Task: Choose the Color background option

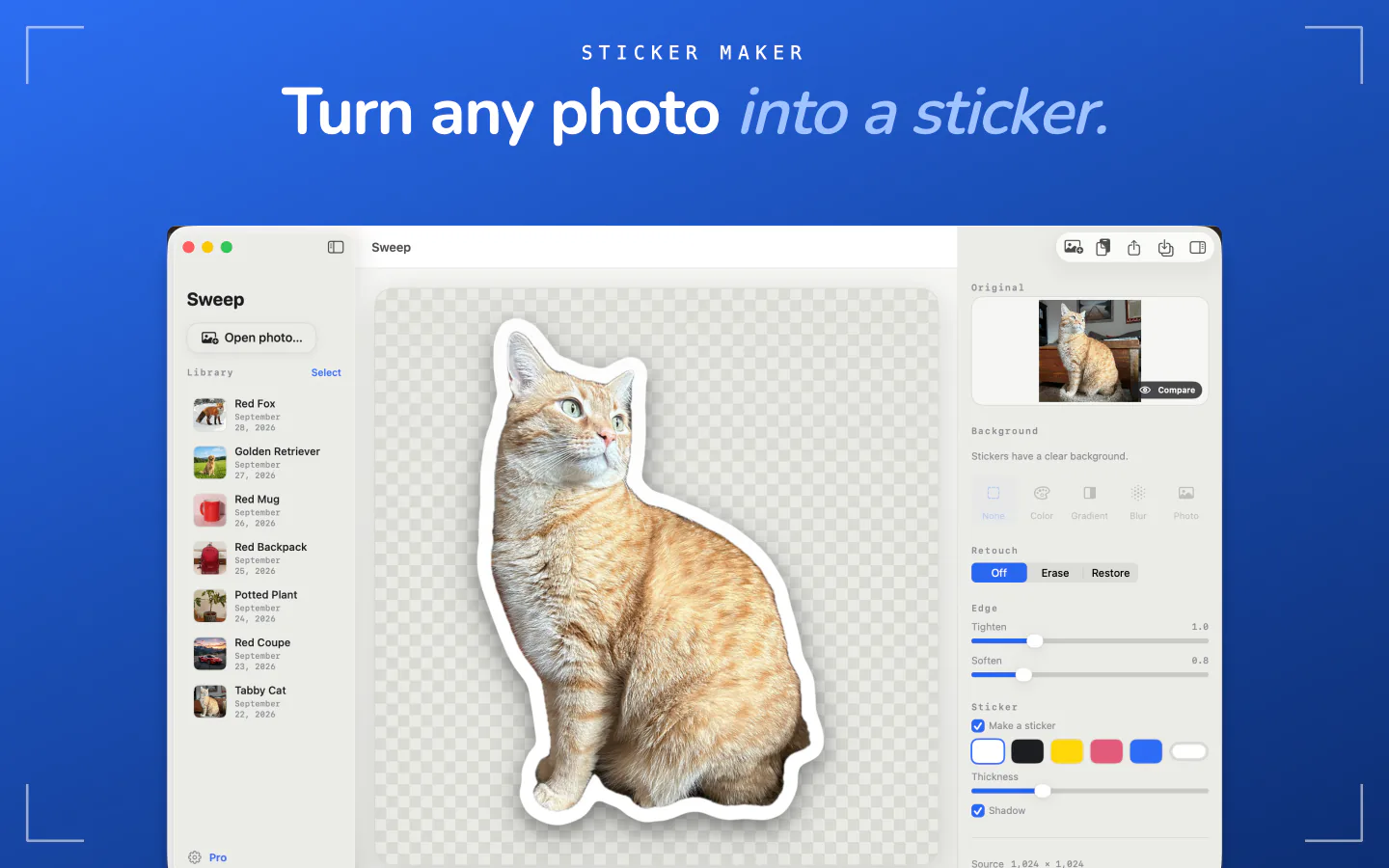Action: pyautogui.click(x=1042, y=502)
